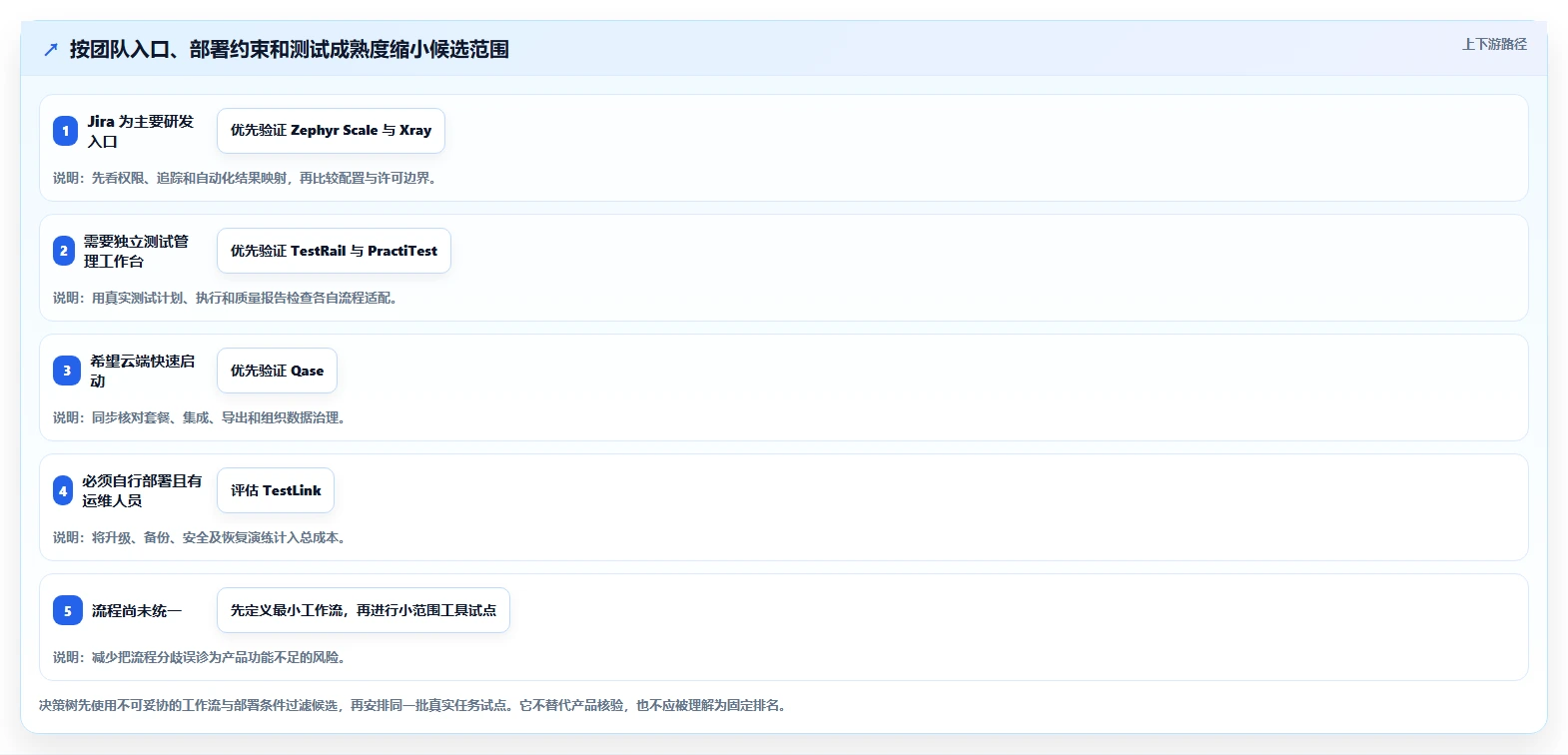Click the condition 必须自行部署且有运维人员
The image size is (1568, 755).
click(142, 490)
